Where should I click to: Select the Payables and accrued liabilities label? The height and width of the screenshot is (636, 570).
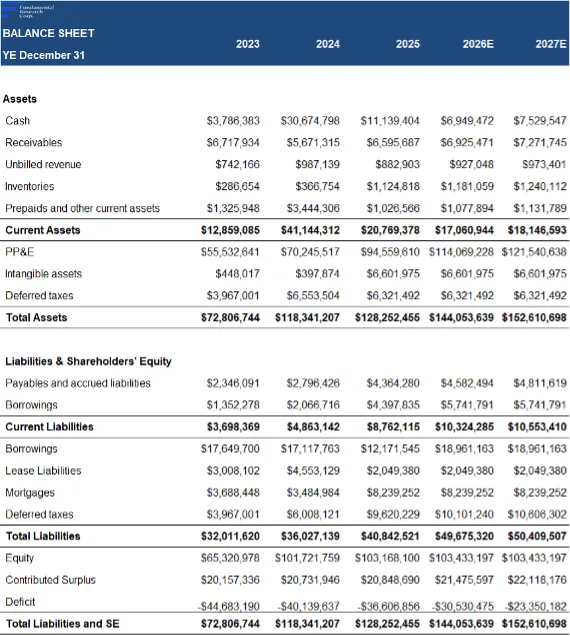click(77, 383)
